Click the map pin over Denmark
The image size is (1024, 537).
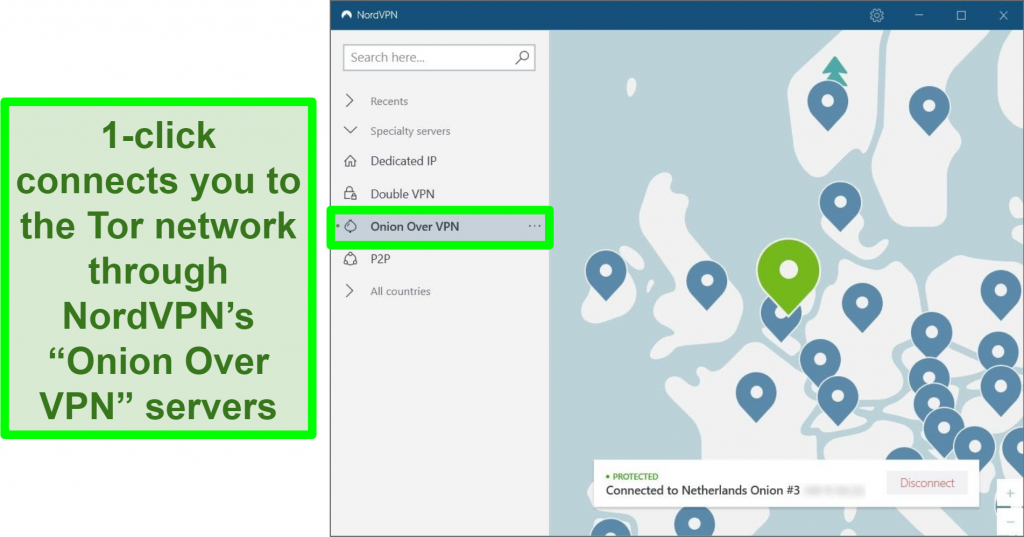tap(840, 205)
